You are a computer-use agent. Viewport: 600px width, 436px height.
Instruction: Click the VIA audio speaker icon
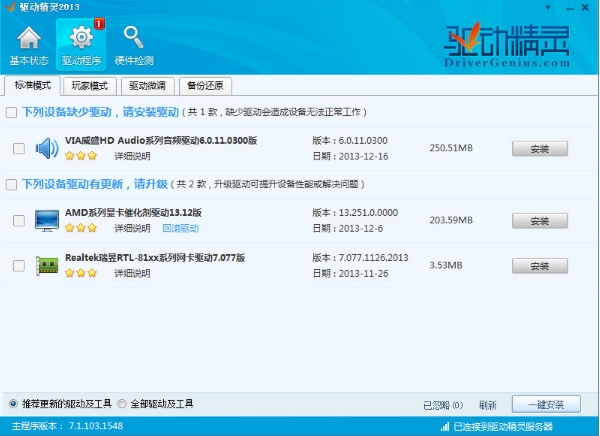point(47,149)
